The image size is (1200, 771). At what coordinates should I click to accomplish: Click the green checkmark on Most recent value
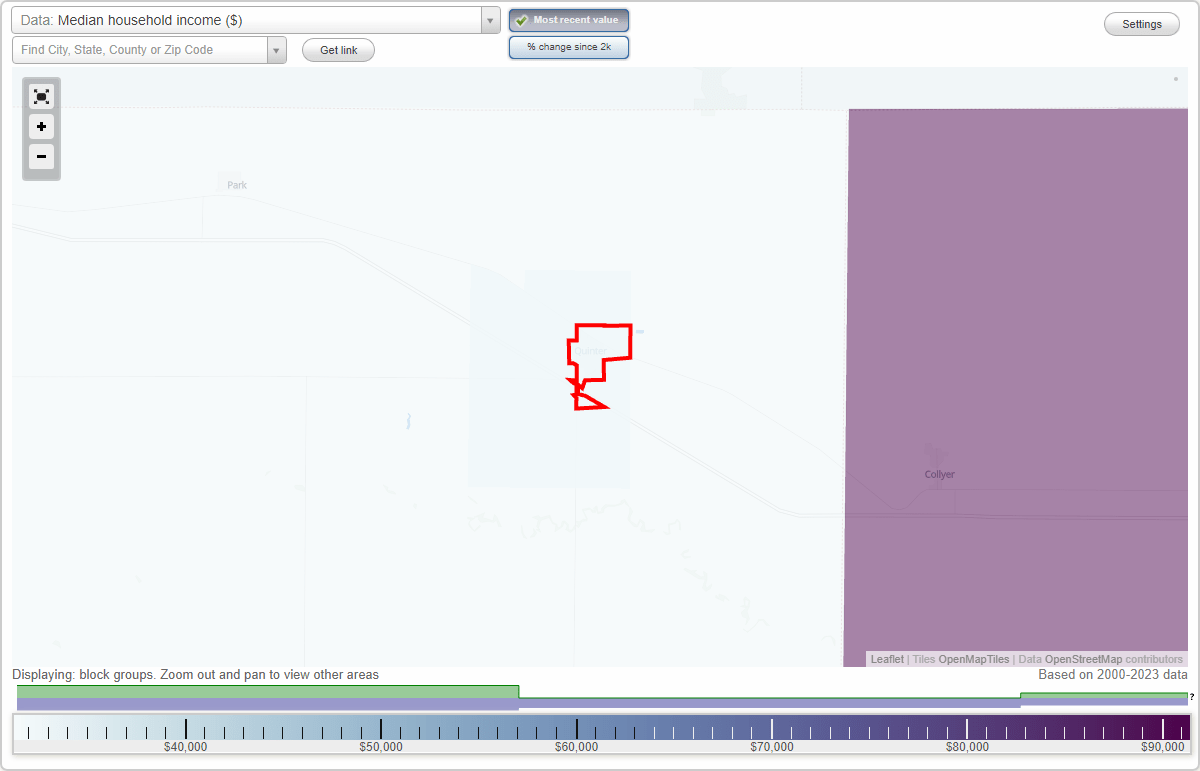pos(522,19)
